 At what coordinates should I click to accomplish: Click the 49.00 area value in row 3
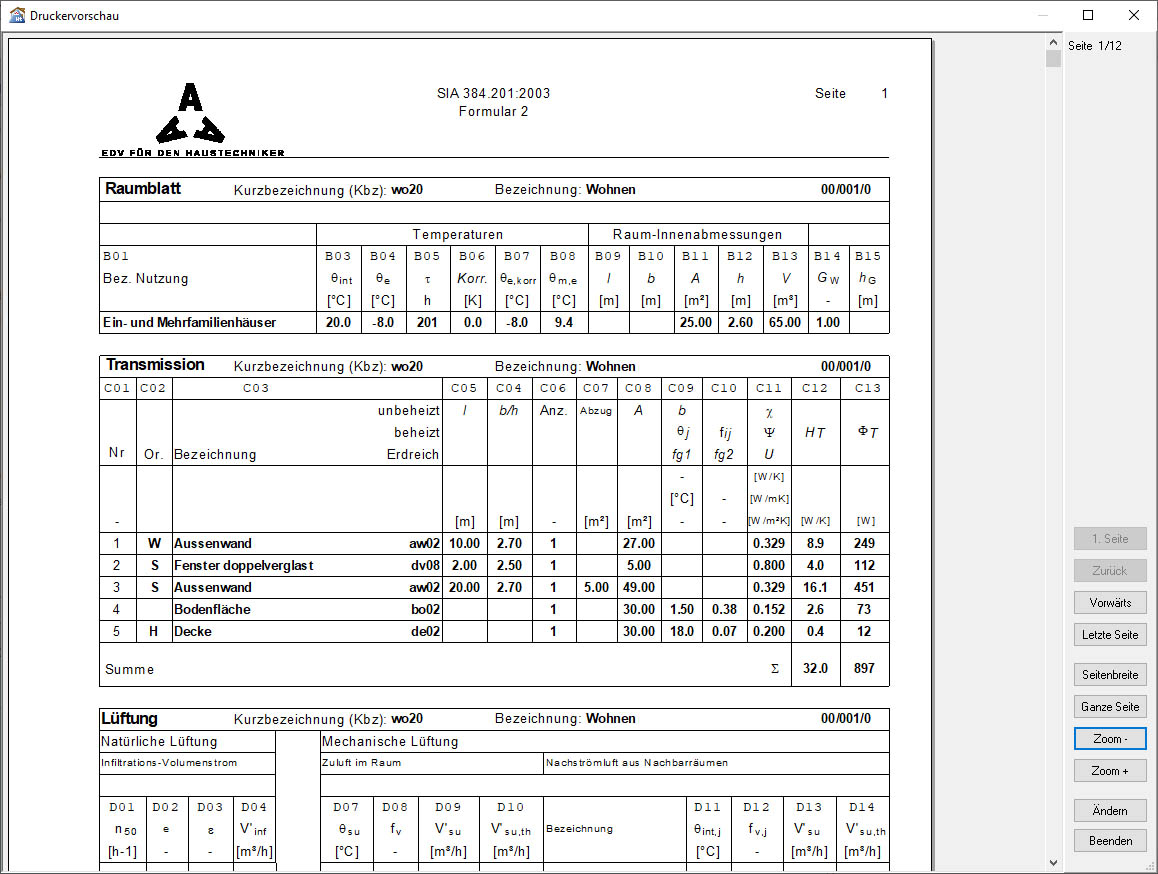pos(639,588)
